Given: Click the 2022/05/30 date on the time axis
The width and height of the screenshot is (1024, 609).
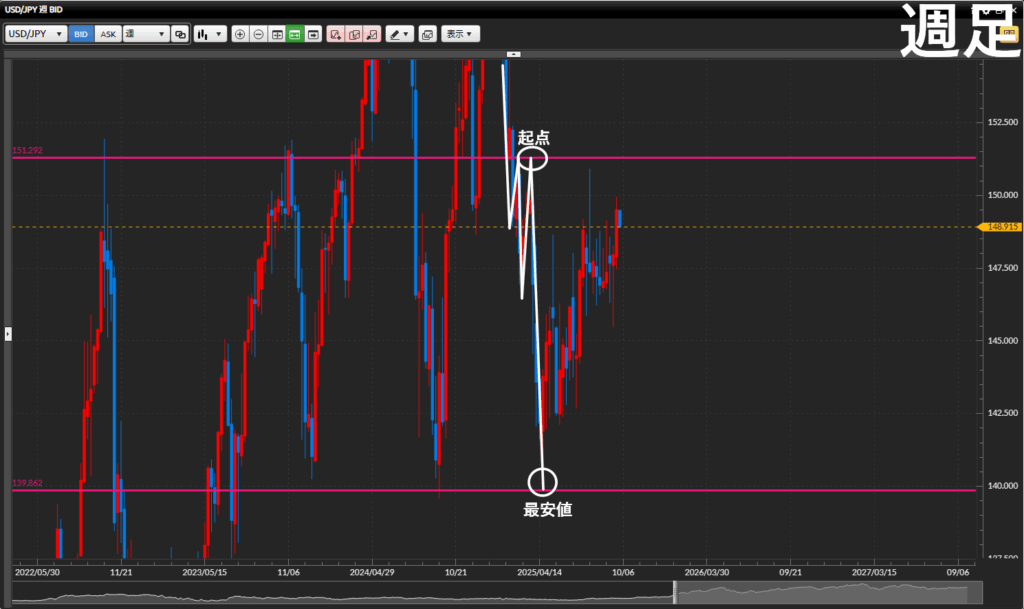Looking at the screenshot, I should (37, 572).
